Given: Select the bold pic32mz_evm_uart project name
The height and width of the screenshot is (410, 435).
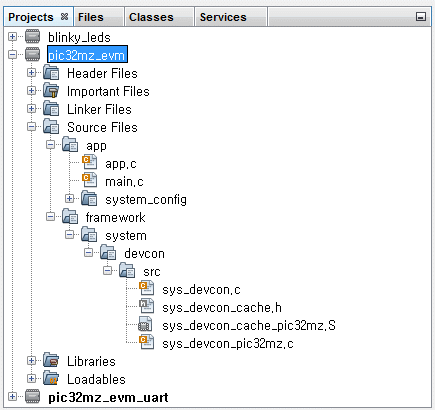Looking at the screenshot, I should coord(108,397).
